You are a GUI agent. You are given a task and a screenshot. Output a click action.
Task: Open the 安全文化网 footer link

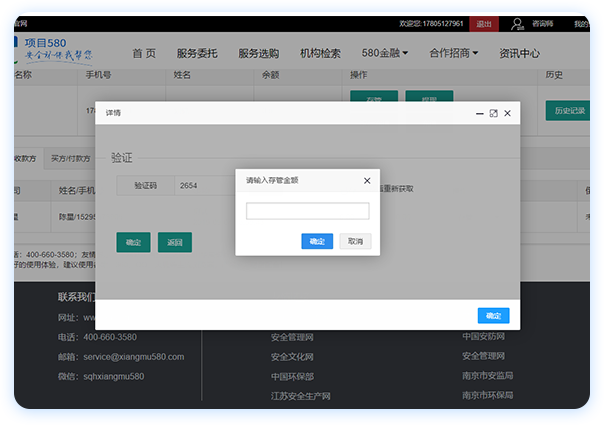pyautogui.click(x=292, y=357)
